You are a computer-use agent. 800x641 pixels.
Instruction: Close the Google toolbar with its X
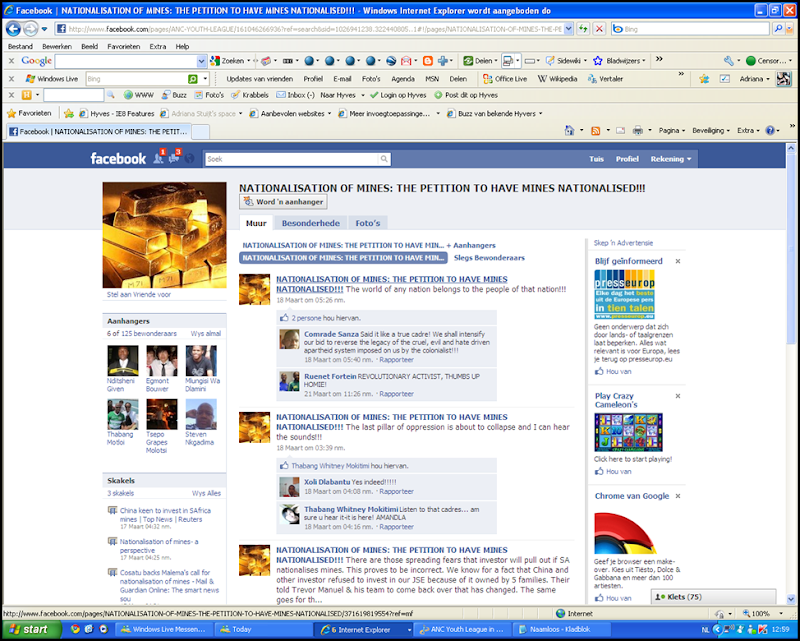(x=11, y=61)
